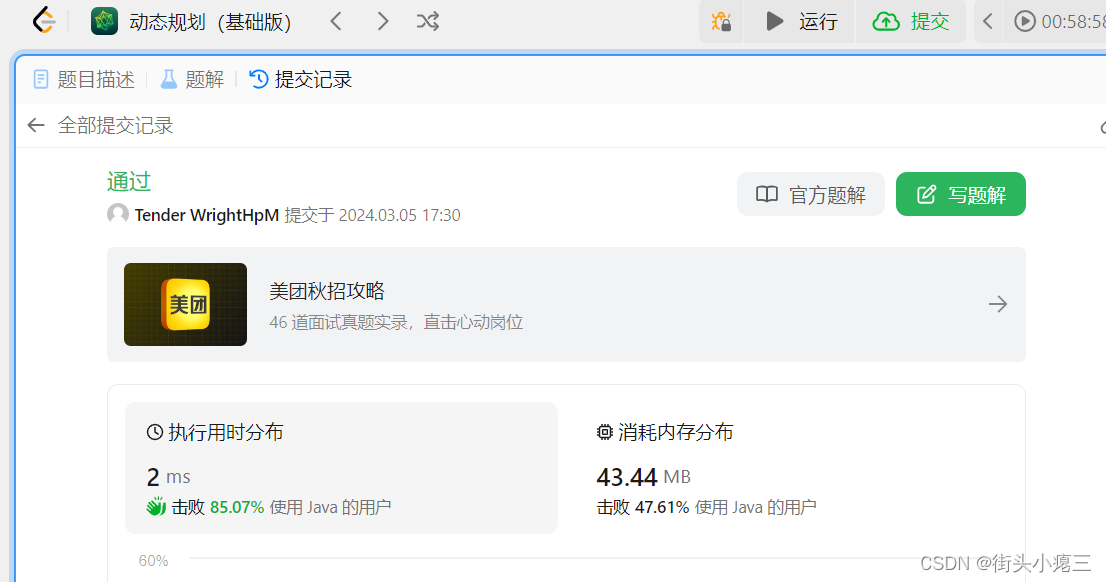Pick a random problem shuffle icon
Viewport: 1106px width, 582px height.
click(x=428, y=21)
